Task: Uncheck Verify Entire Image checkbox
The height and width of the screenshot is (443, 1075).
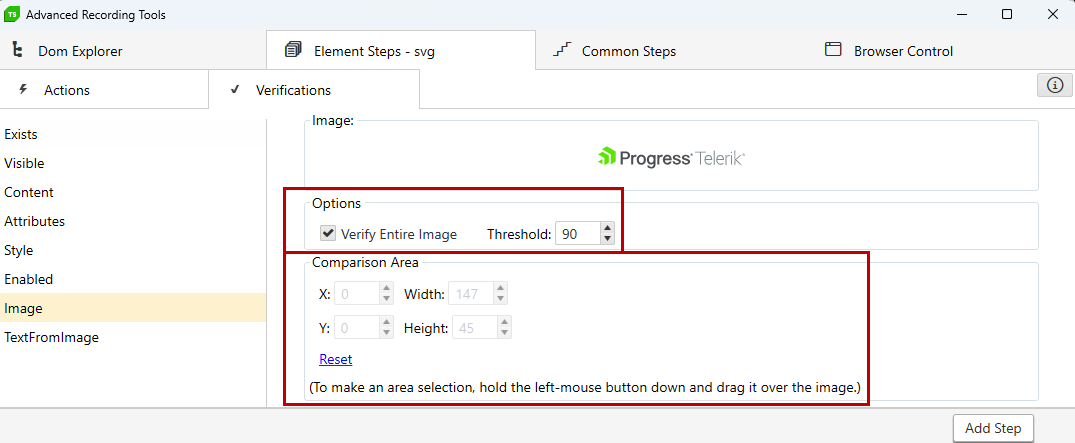Action: 328,233
